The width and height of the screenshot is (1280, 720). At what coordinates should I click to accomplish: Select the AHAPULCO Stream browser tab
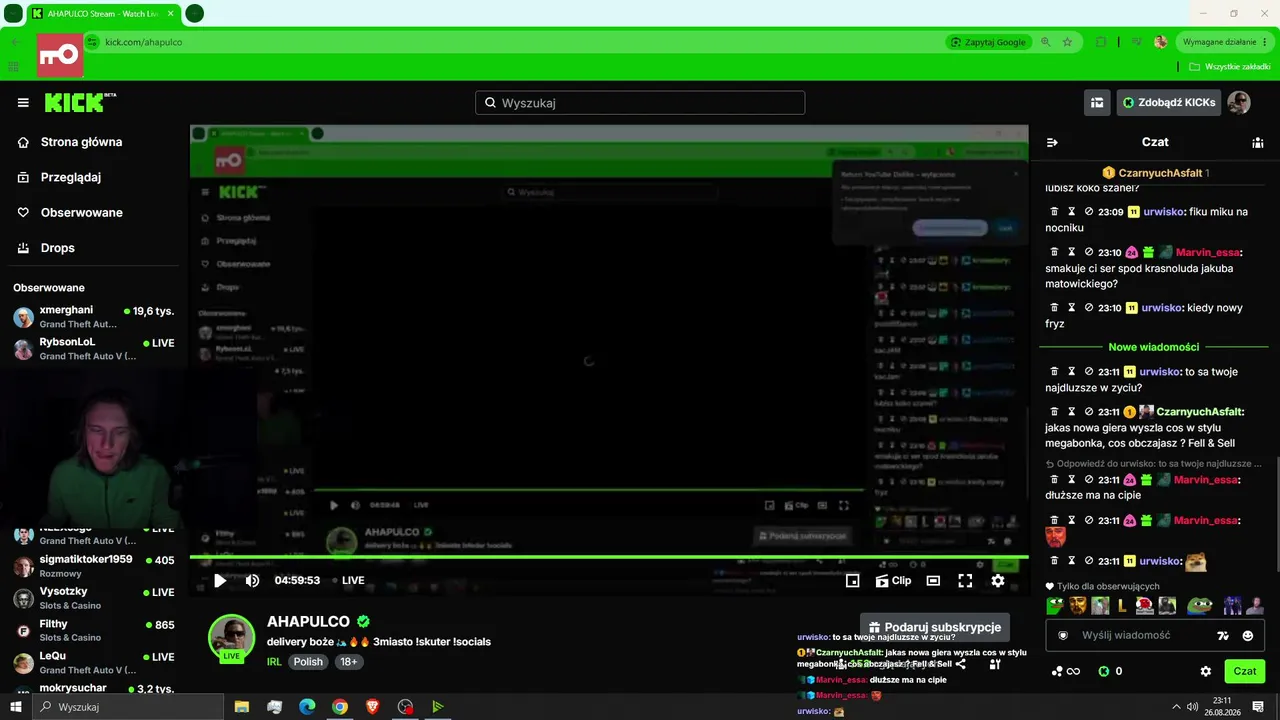click(x=103, y=14)
